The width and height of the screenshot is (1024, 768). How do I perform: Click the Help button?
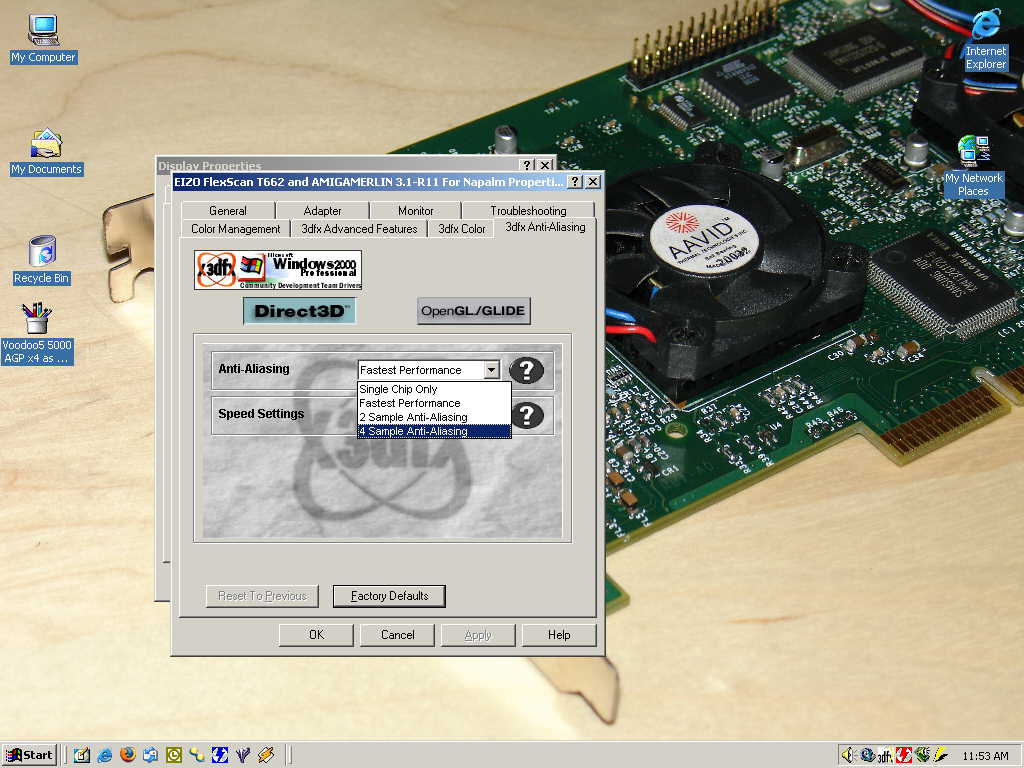pyautogui.click(x=559, y=635)
